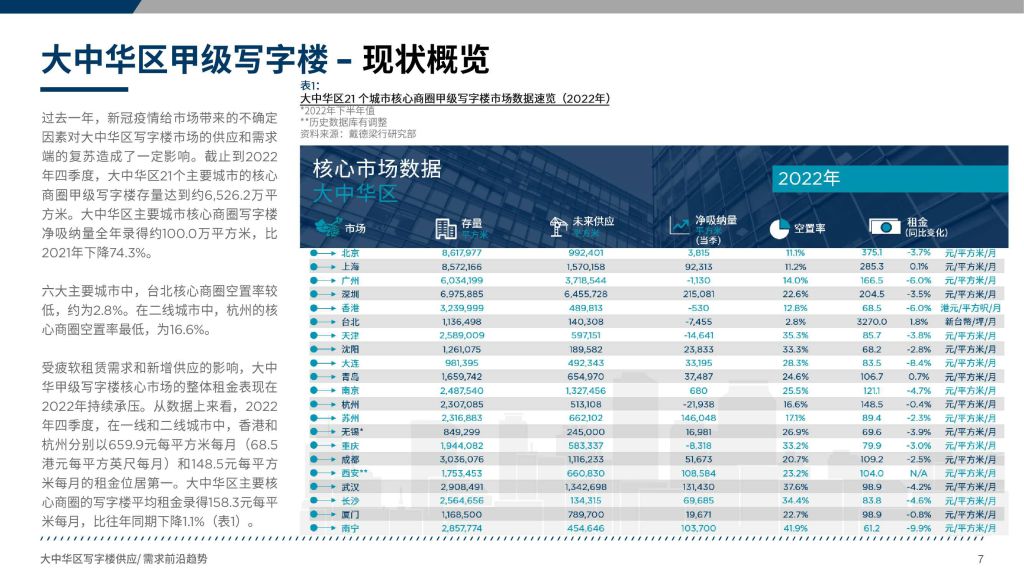Click the arrow bullet before 香港 row

coord(322,309)
